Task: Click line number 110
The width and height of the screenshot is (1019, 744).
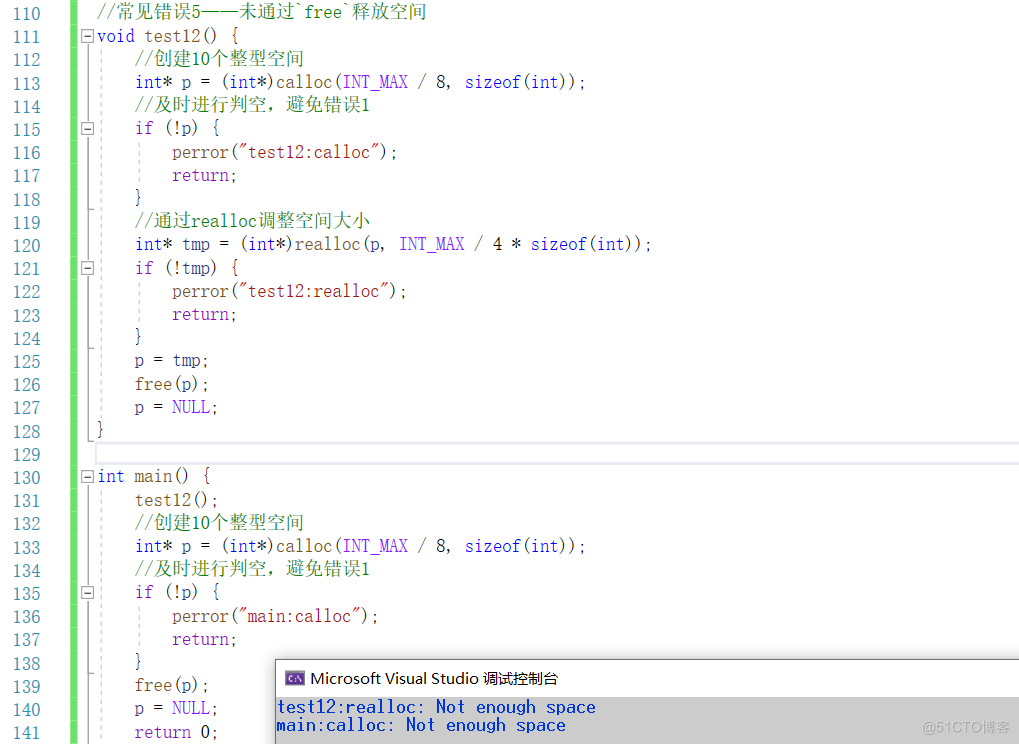Action: (x=27, y=13)
